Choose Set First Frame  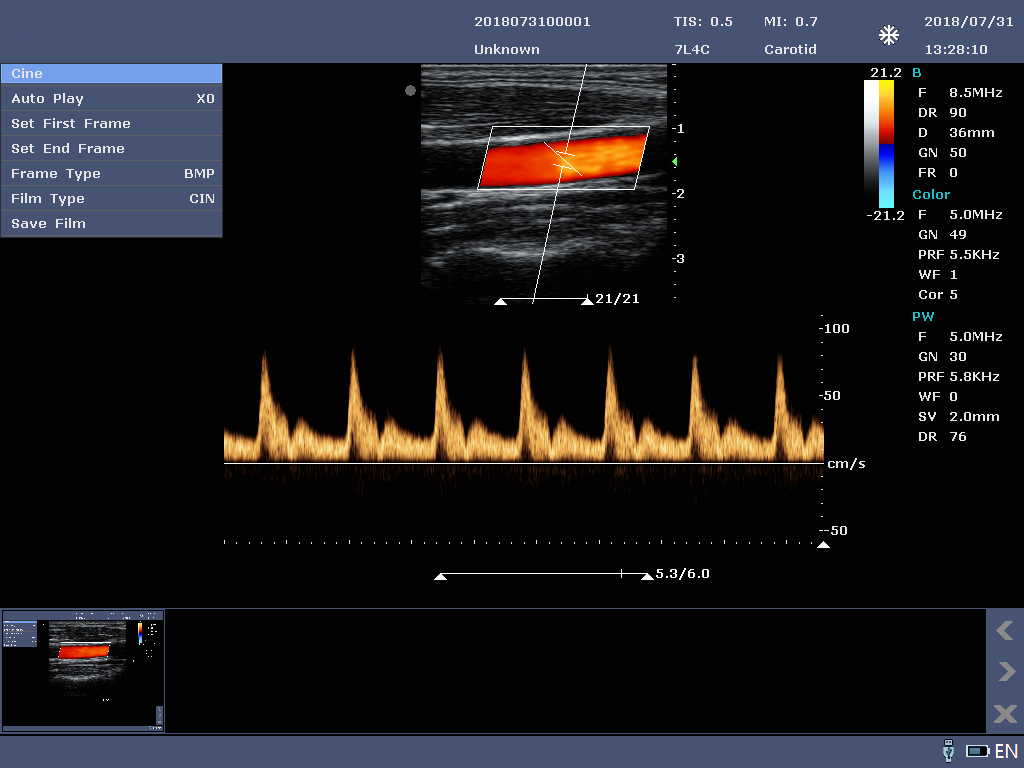[111, 124]
